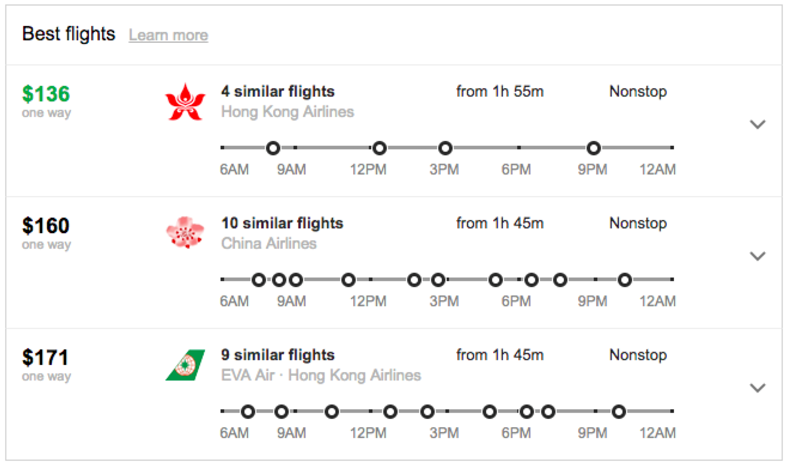Select the first Hong Kong Airlines morning departure marker

point(273,148)
